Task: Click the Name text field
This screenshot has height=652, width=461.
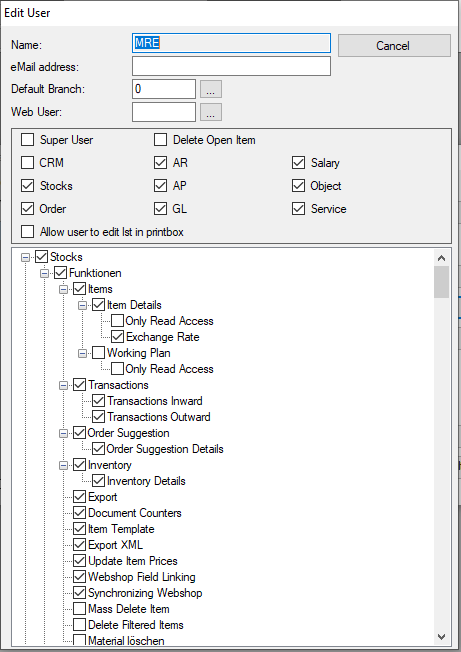Action: [232, 43]
